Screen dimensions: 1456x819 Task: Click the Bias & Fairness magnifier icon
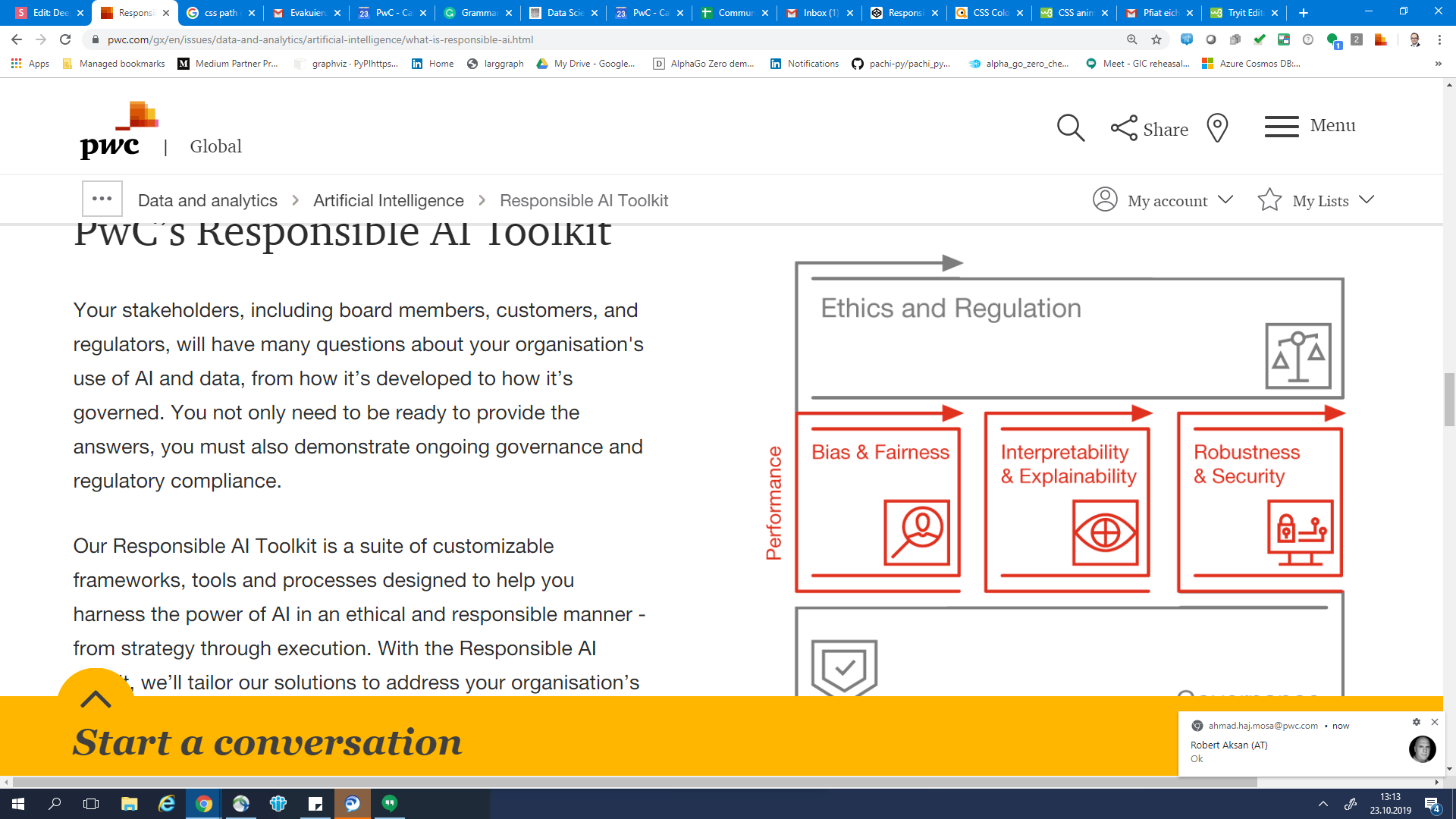[916, 532]
